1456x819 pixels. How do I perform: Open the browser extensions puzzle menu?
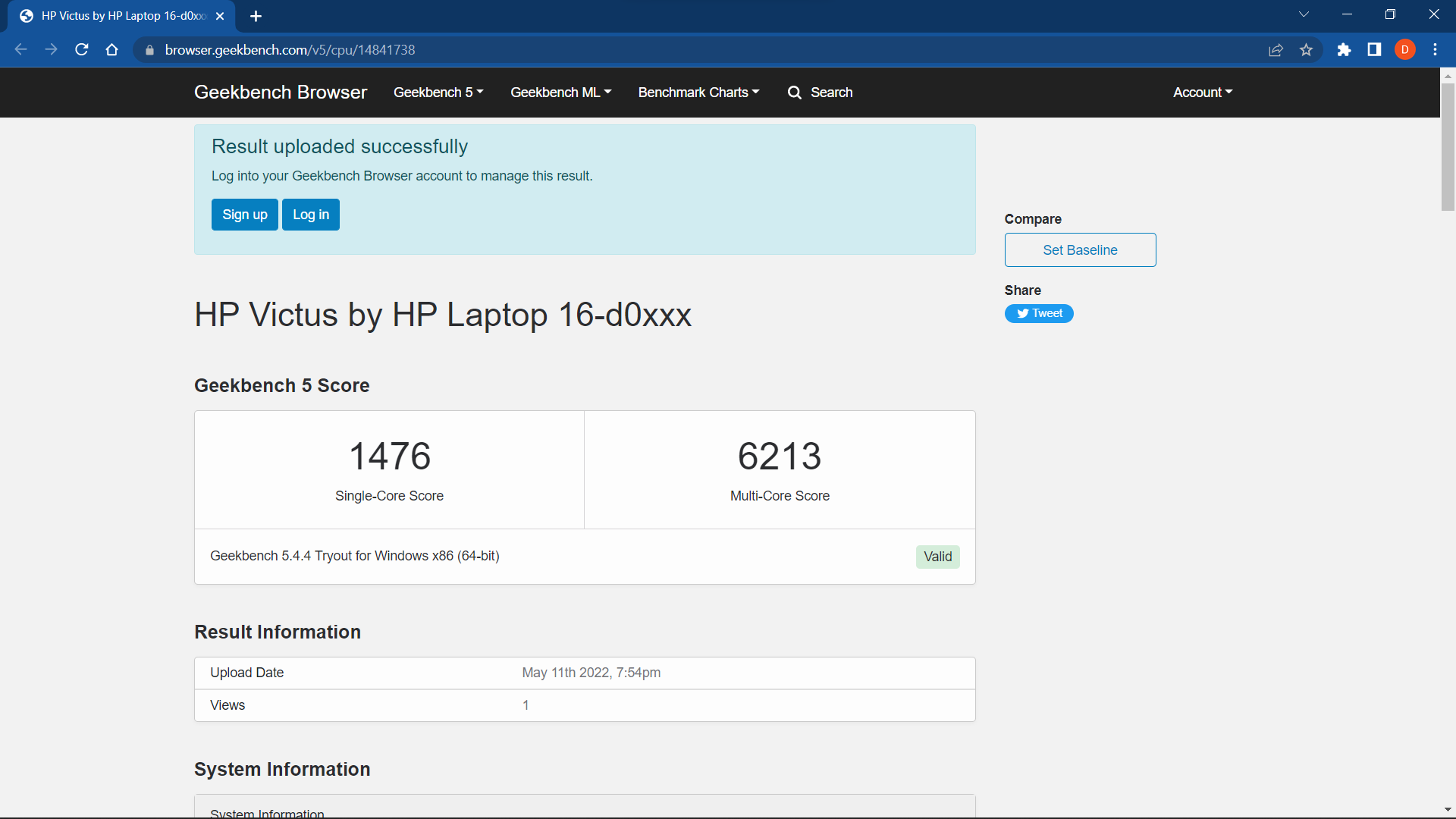(x=1344, y=50)
